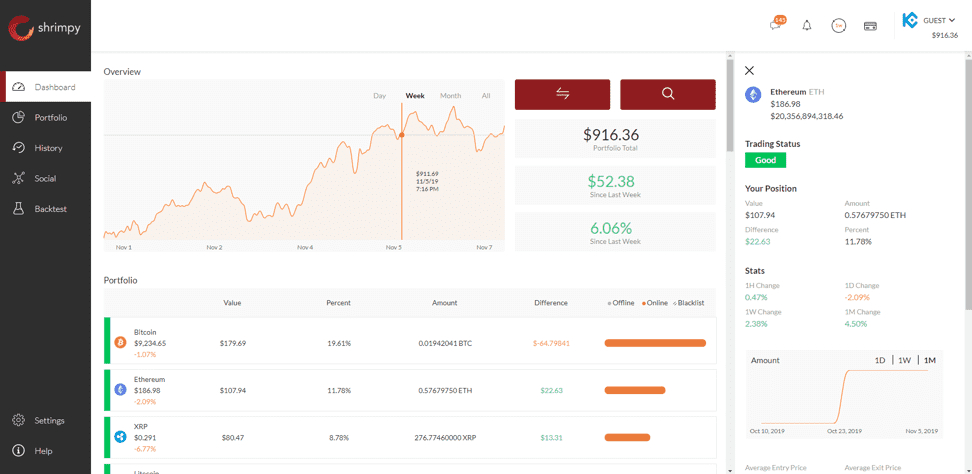The height and width of the screenshot is (474, 972).
Task: Click the Help info icon
Action: pos(18,451)
